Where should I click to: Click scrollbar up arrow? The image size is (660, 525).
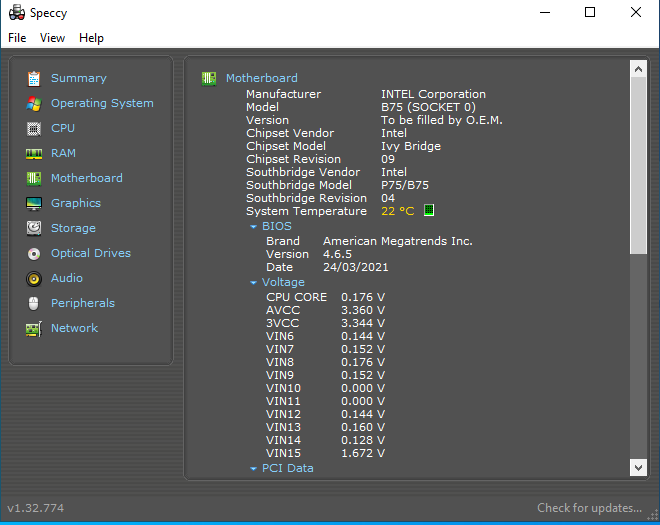pyautogui.click(x=638, y=69)
